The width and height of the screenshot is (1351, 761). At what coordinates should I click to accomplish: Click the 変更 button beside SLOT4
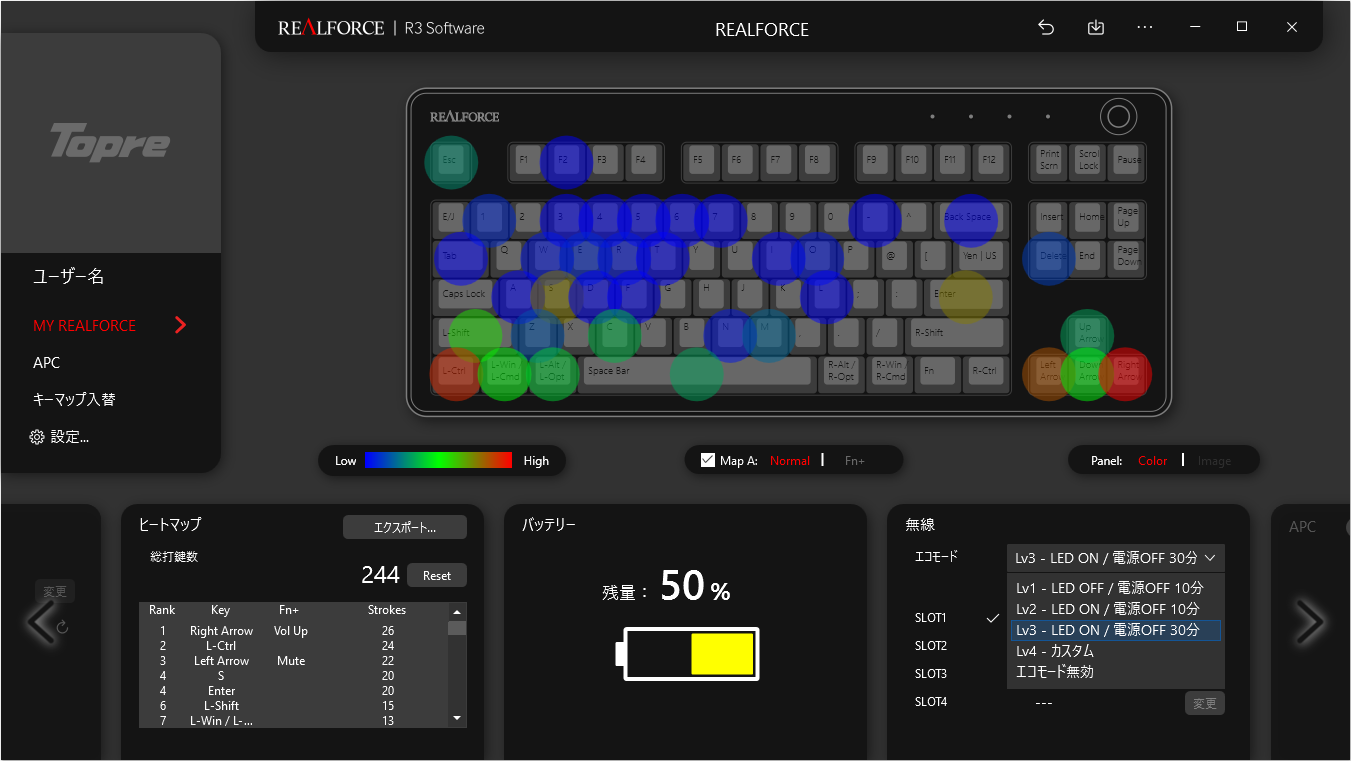click(1205, 703)
